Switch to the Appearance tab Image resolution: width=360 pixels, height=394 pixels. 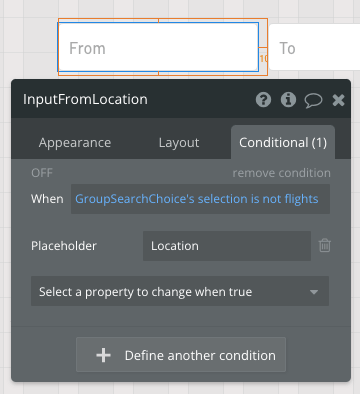pos(75,143)
